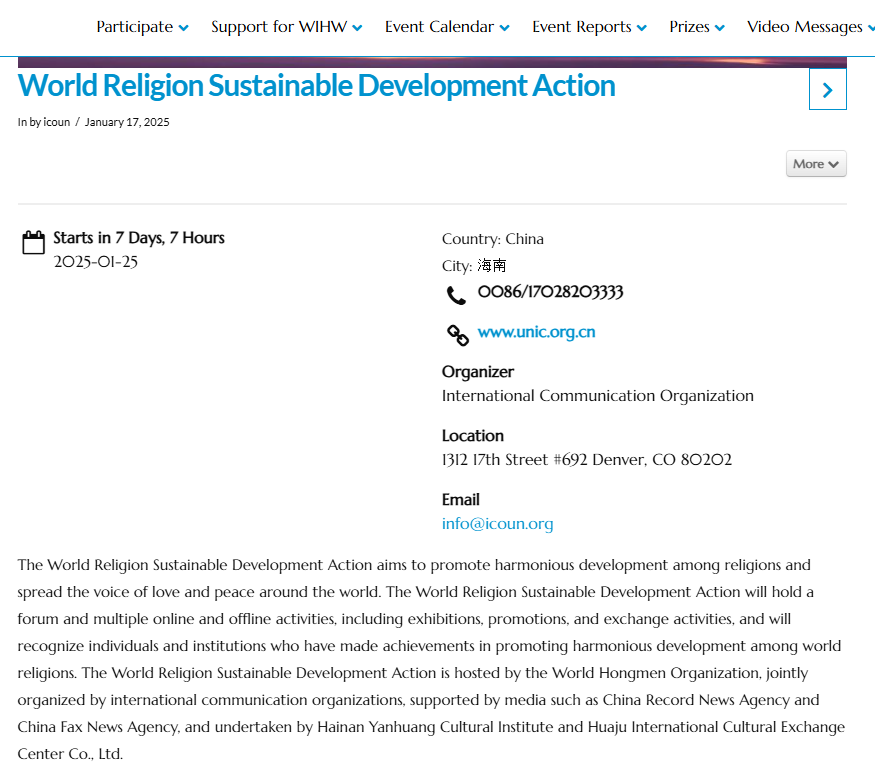The width and height of the screenshot is (875, 766).
Task: Open the www.unic.org.cn website link
Action: tap(536, 332)
